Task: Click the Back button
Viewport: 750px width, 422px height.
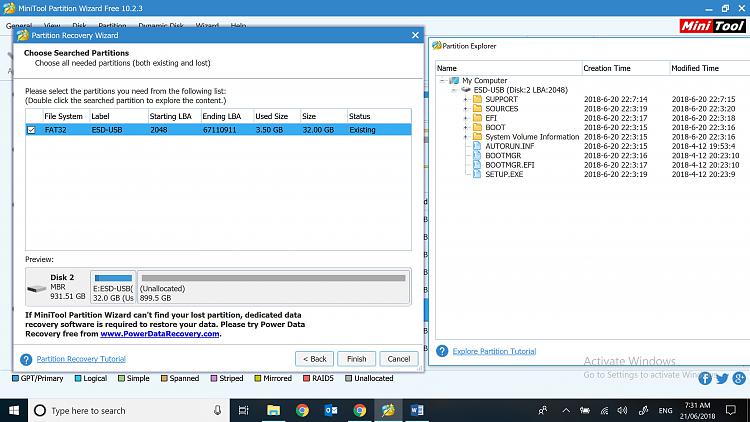Action: 314,359
